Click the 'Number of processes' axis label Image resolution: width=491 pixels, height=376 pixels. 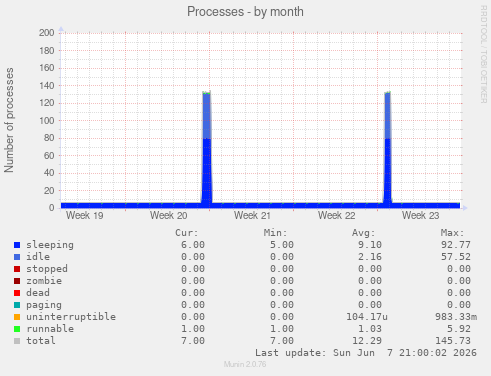[x=9, y=120]
